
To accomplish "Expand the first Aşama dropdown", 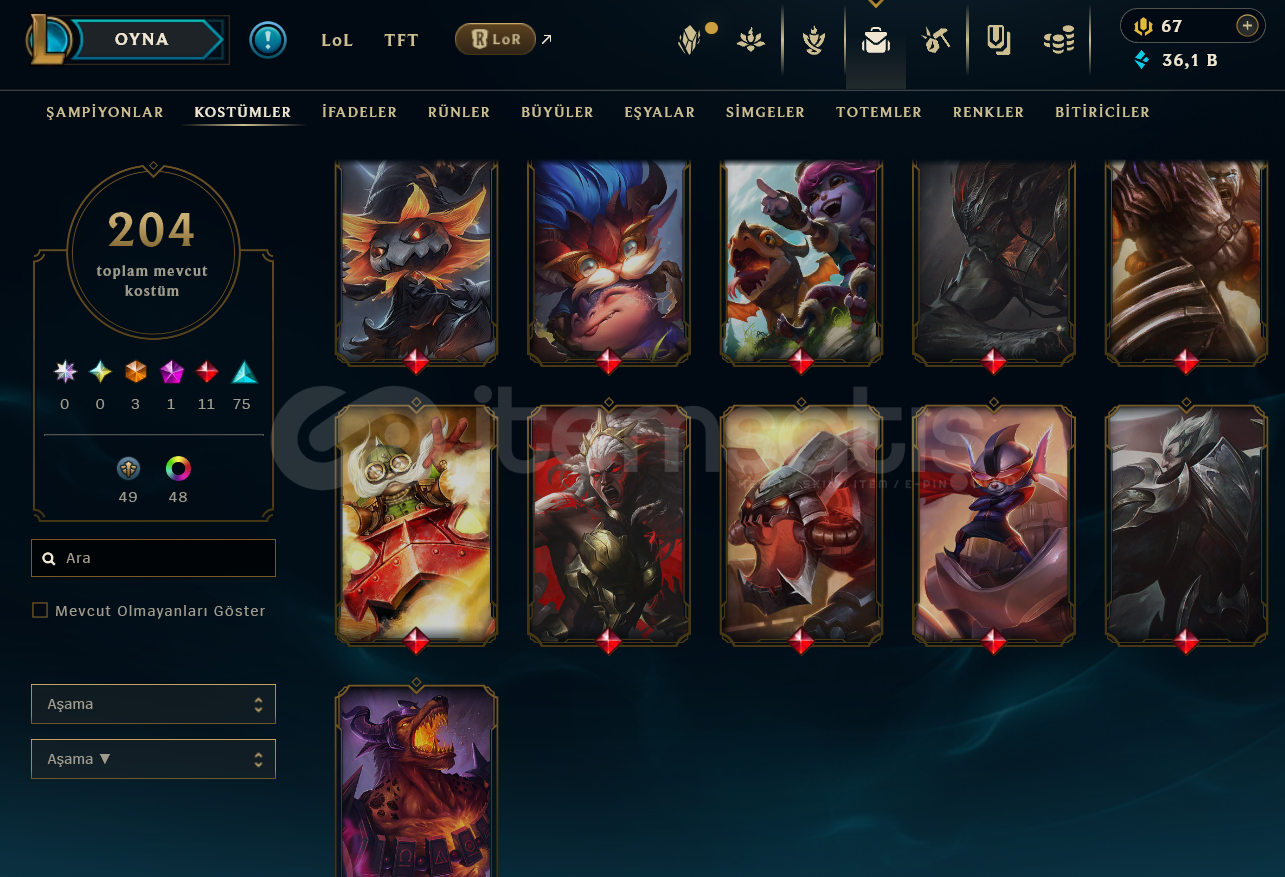I will tap(153, 704).
